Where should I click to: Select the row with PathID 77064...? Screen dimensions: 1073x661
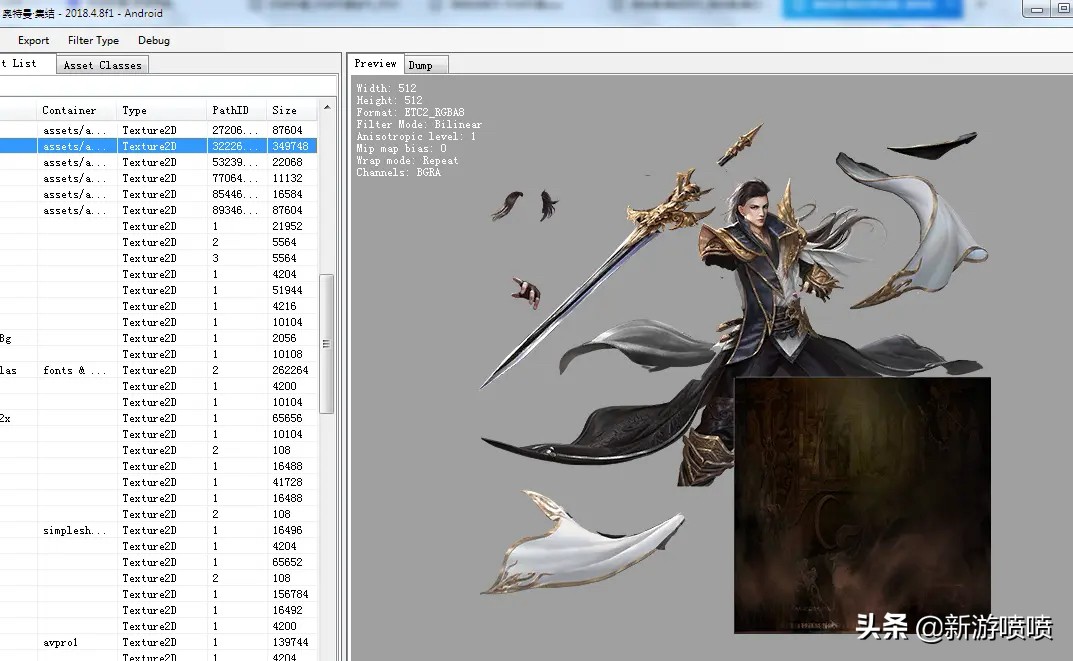point(159,178)
